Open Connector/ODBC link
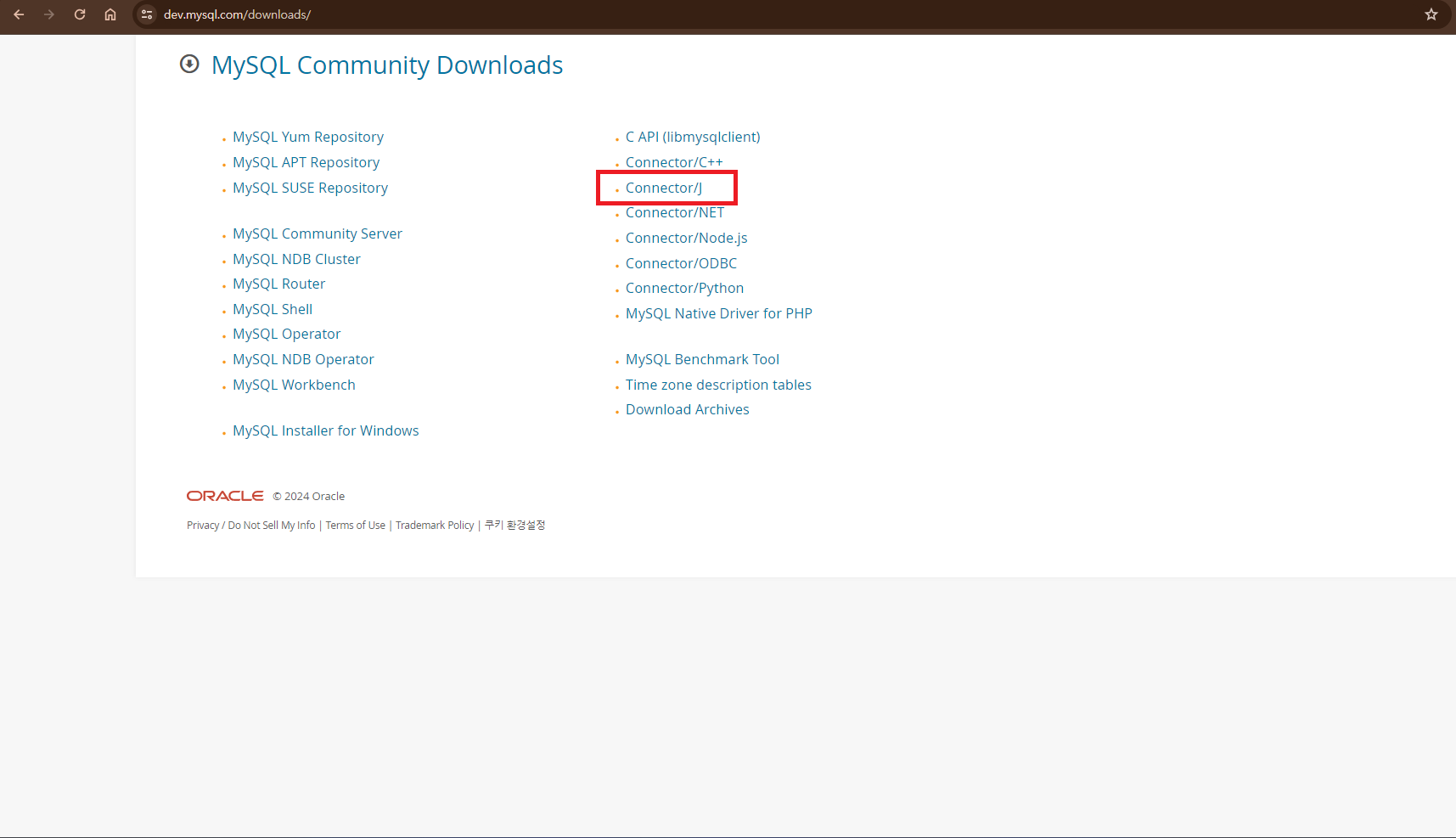The image size is (1456, 838). [681, 263]
